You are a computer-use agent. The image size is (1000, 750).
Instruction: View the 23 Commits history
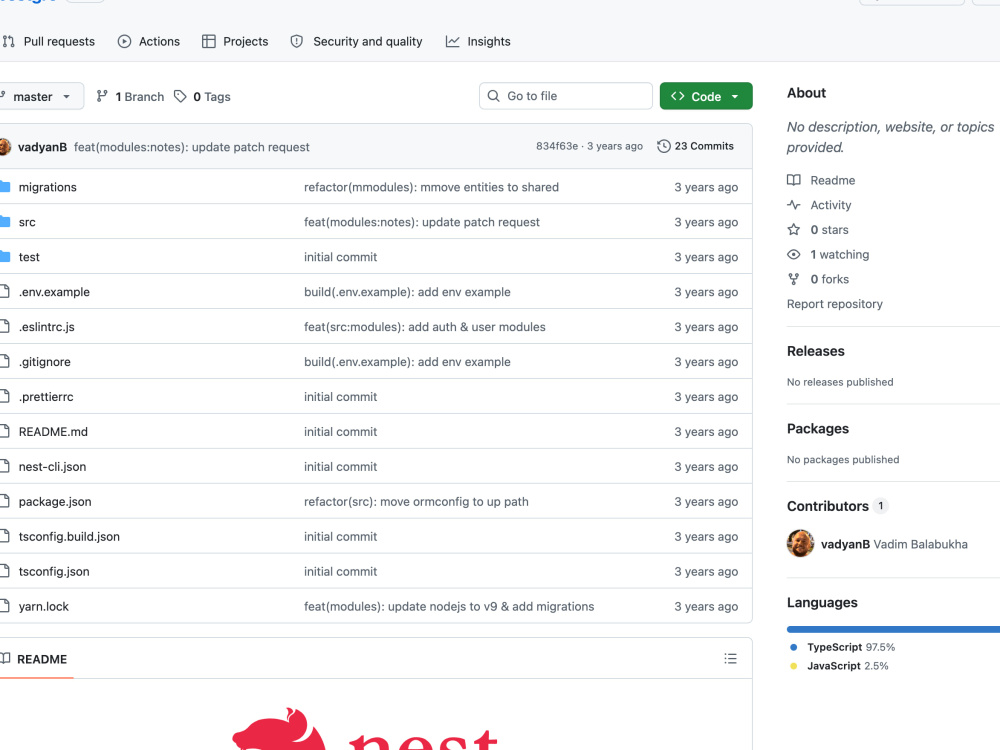(x=695, y=146)
